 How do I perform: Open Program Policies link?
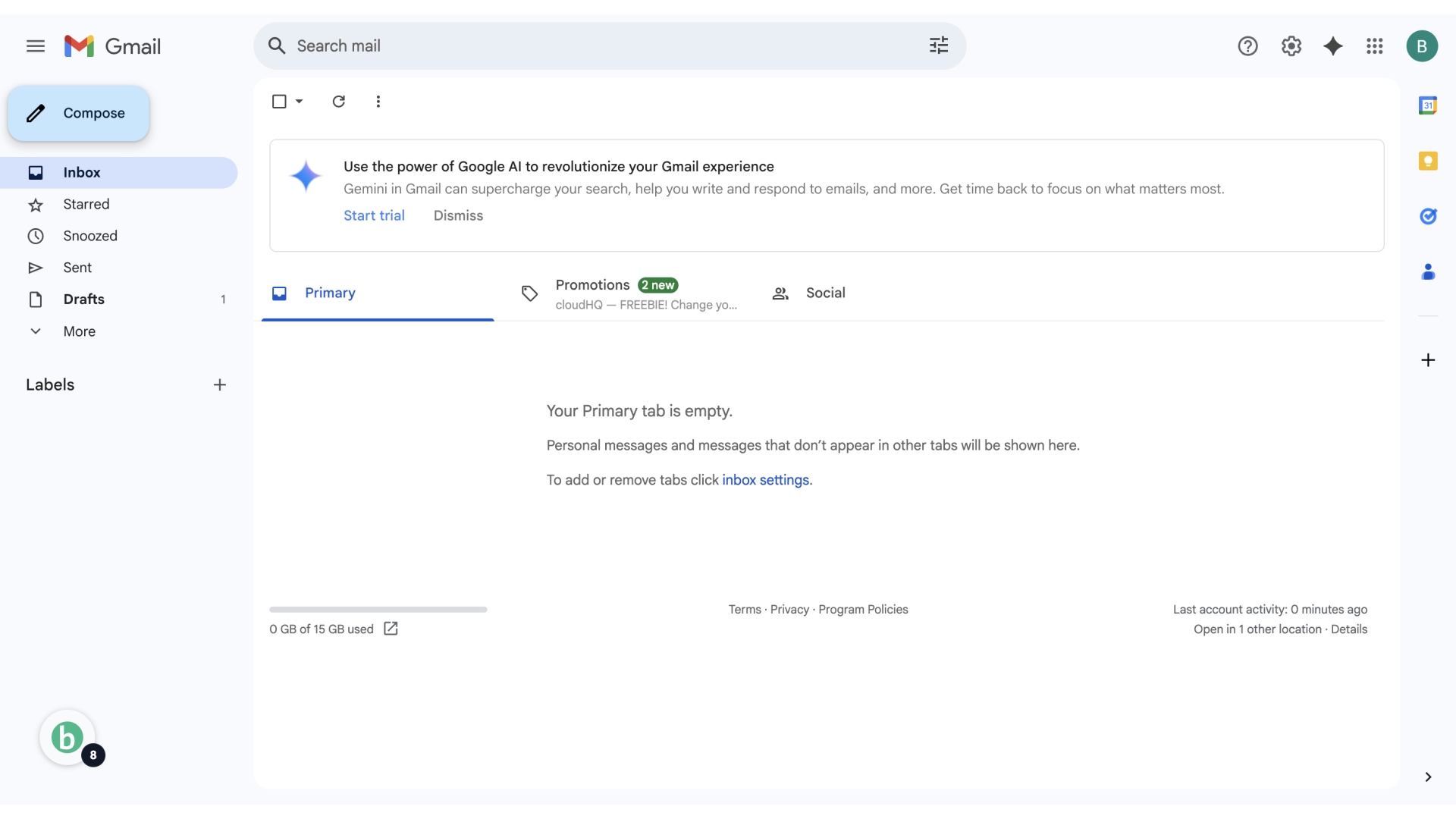coord(863,610)
